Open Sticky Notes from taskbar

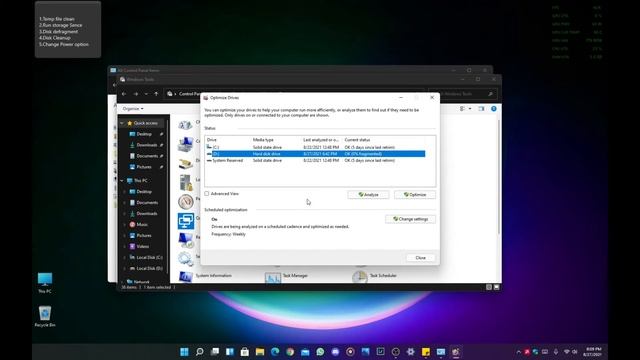tap(426, 352)
